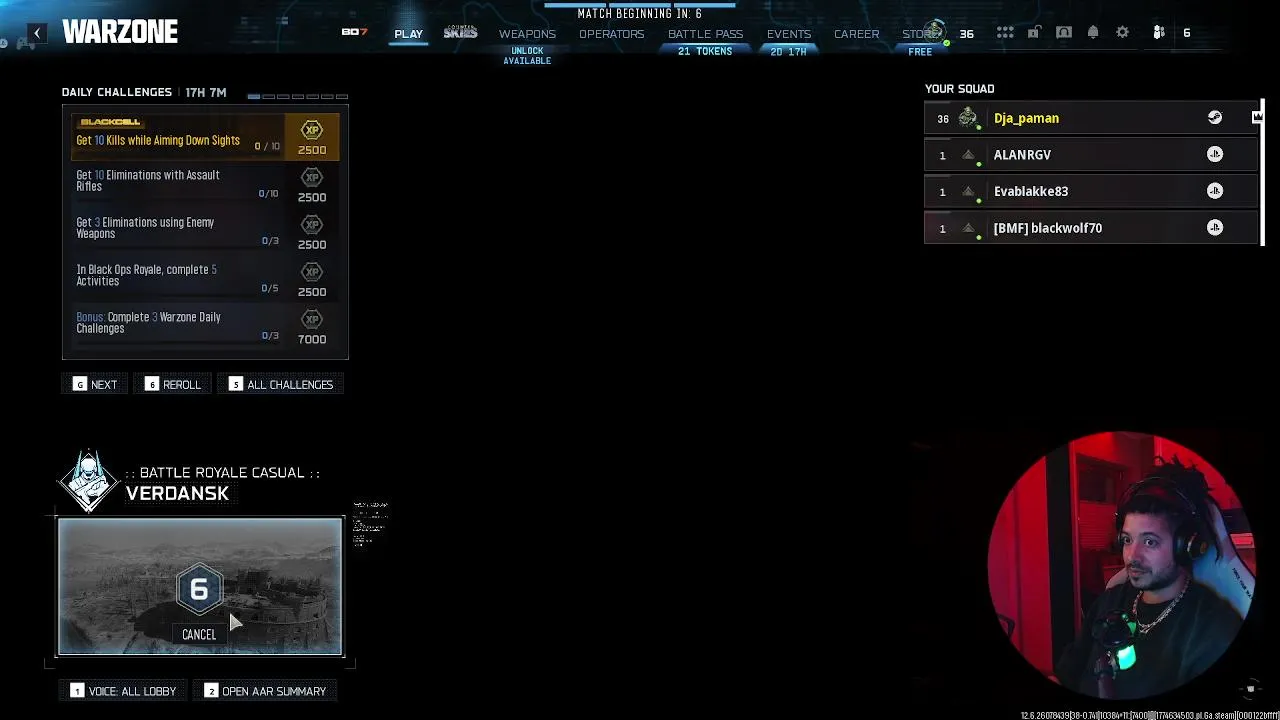
Task: Open the unlock padlock icon
Action: coord(1034,33)
